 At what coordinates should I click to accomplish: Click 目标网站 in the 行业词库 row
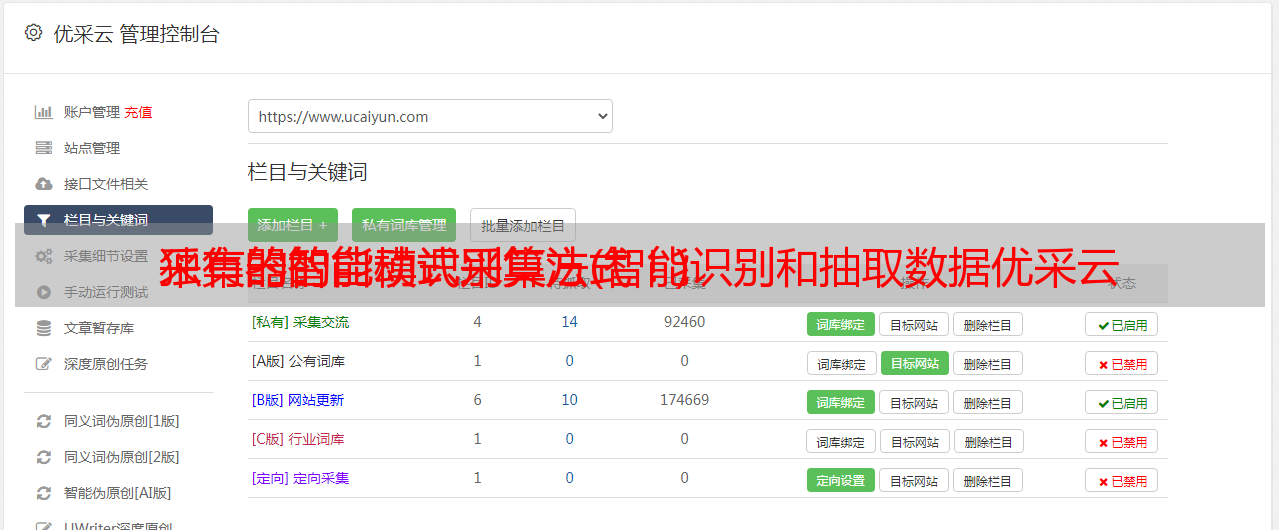(x=914, y=441)
